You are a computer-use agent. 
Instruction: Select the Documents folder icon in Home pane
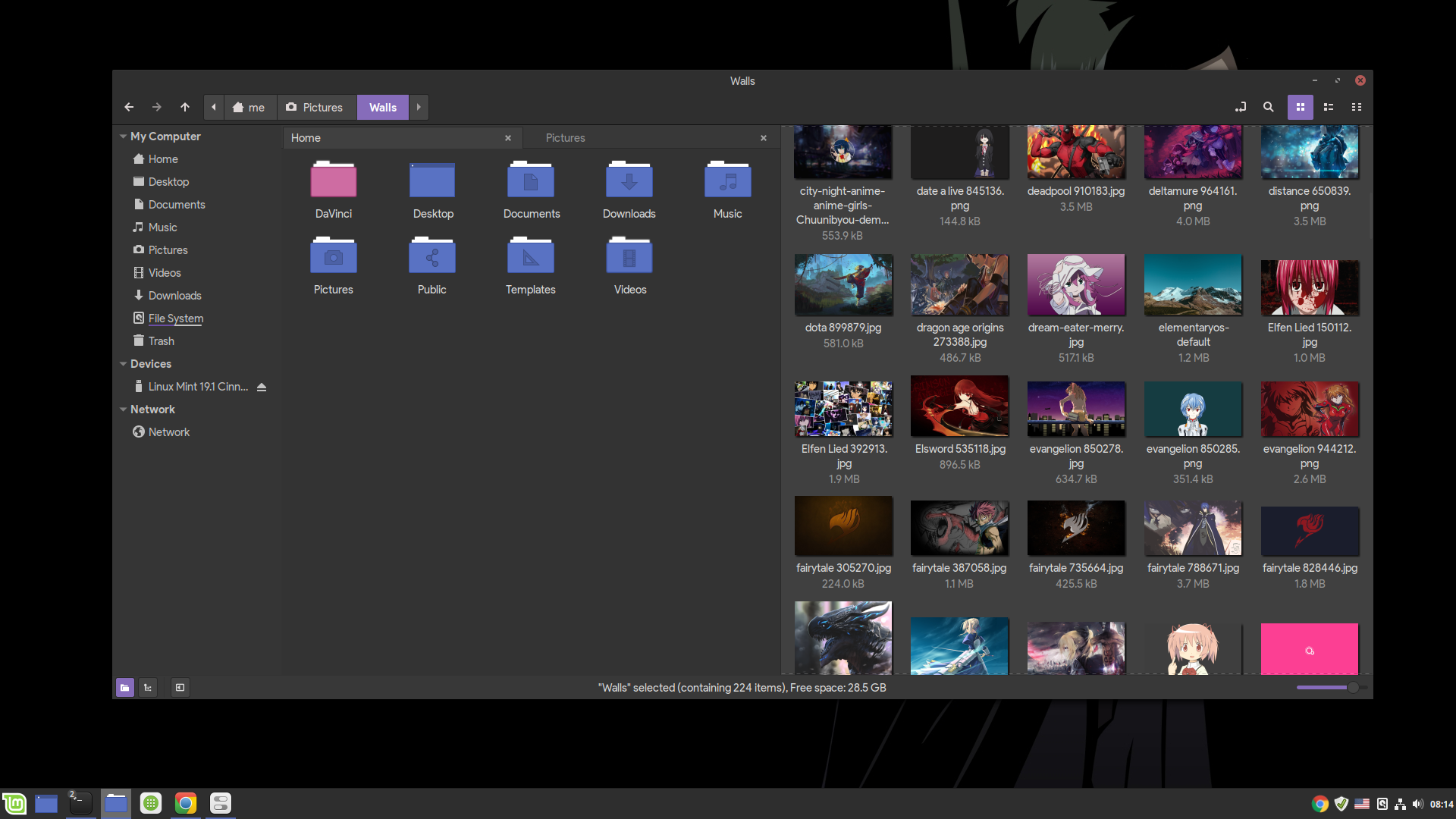(531, 180)
